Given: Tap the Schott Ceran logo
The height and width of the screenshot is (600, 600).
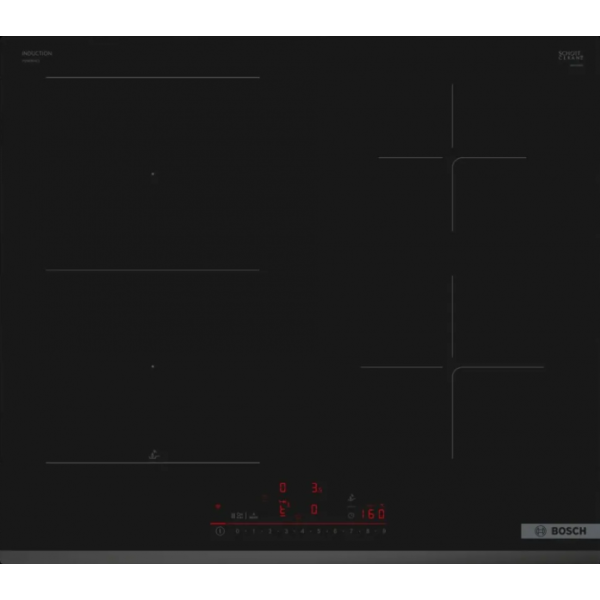Looking at the screenshot, I should [571, 56].
